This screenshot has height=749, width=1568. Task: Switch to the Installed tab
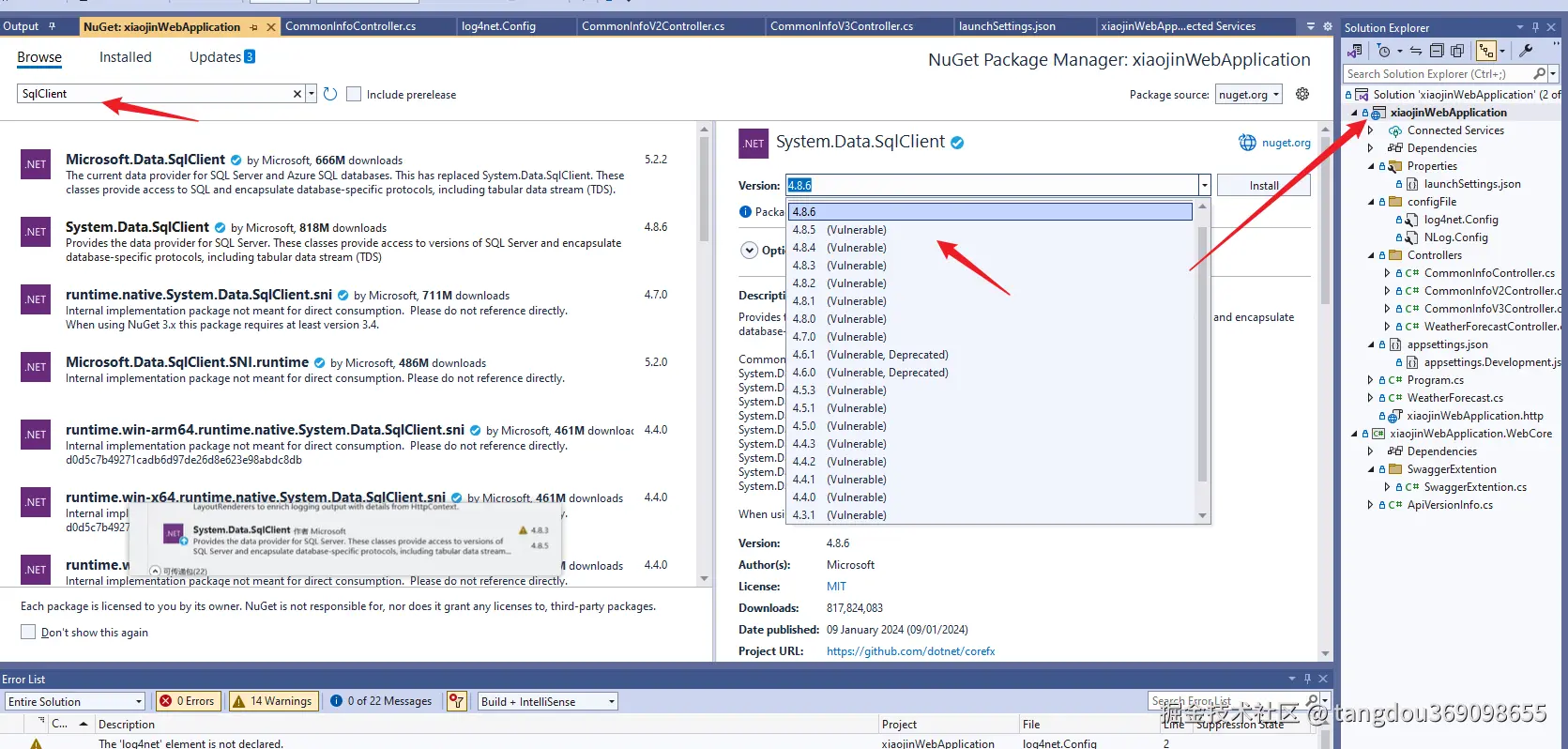126,57
